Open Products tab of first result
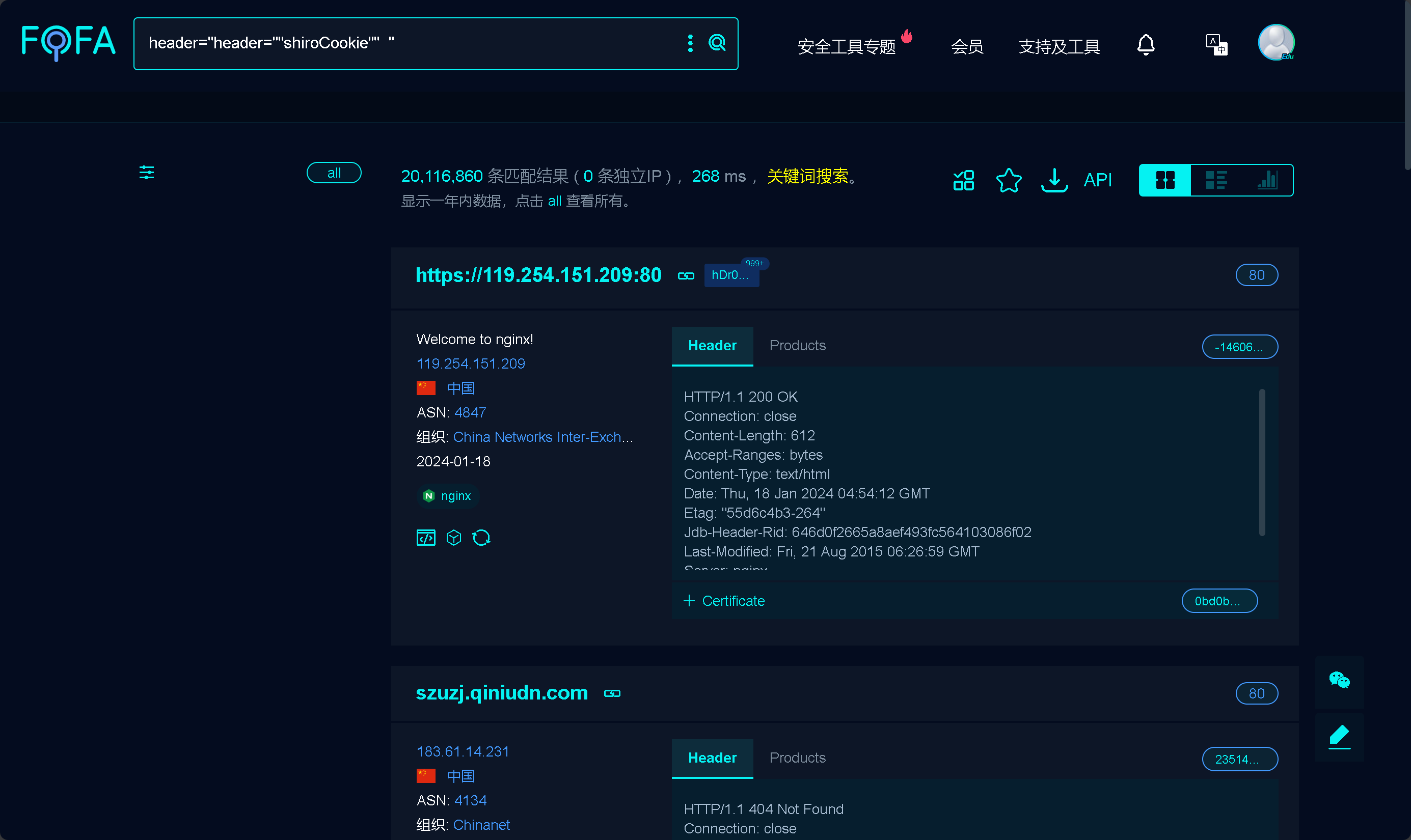1411x840 pixels. click(x=797, y=346)
